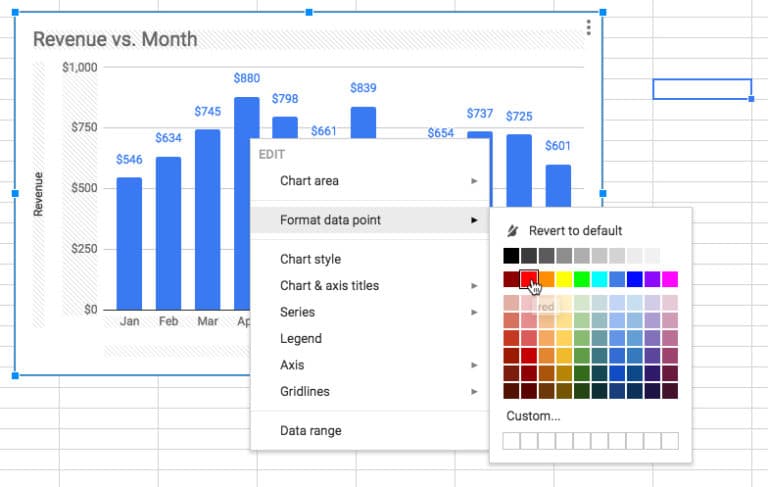Open Chart & axis titles submenu
The width and height of the screenshot is (768, 487).
[329, 286]
